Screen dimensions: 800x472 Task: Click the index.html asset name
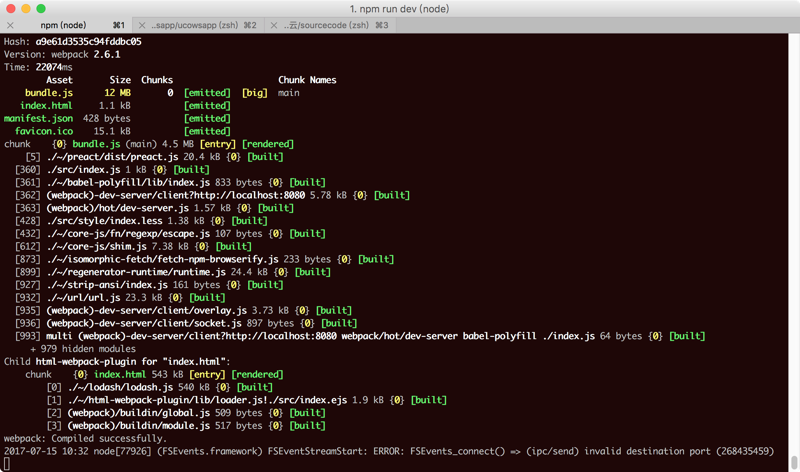[46, 106]
